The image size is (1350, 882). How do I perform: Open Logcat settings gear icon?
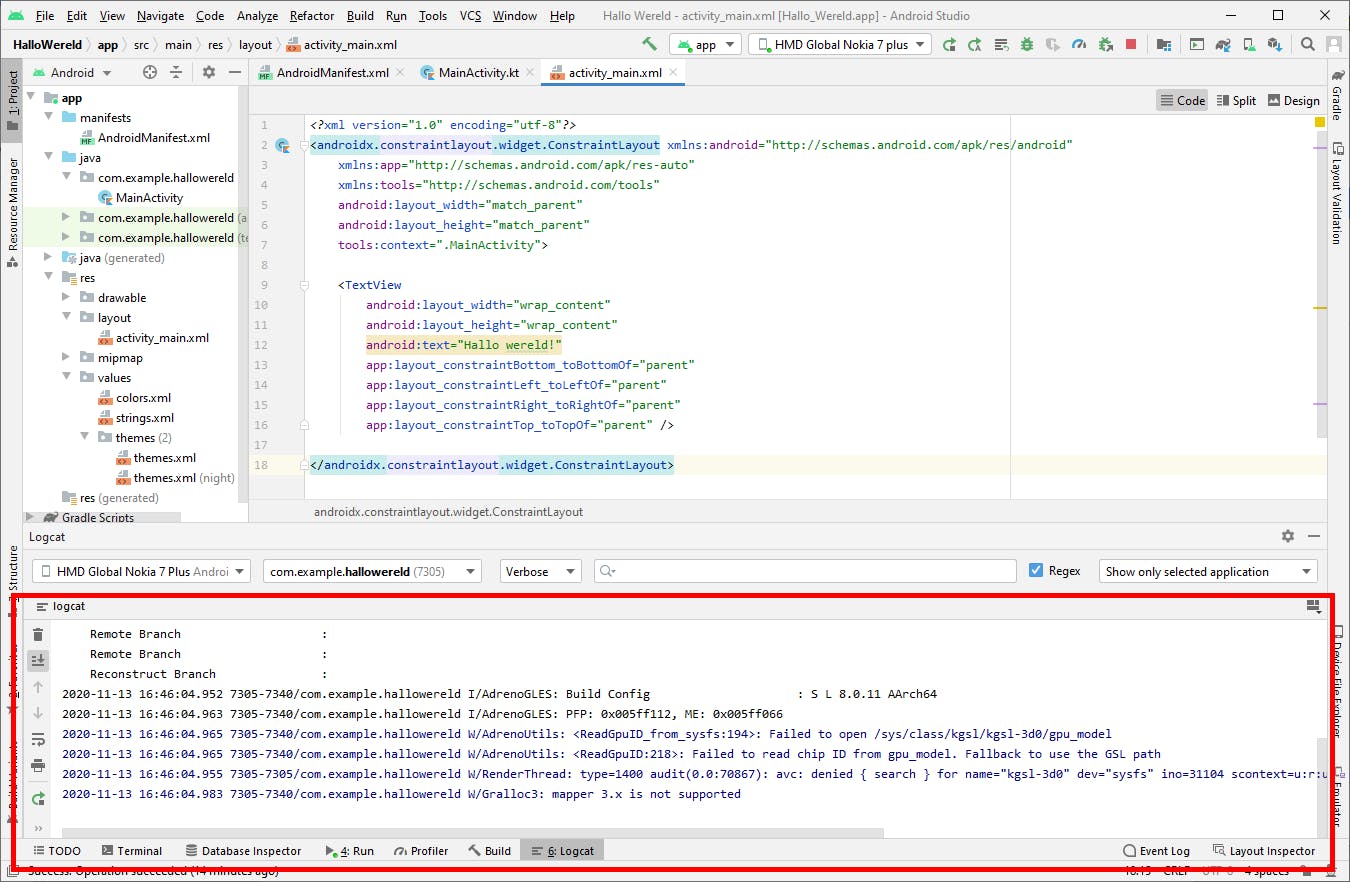coord(1288,537)
